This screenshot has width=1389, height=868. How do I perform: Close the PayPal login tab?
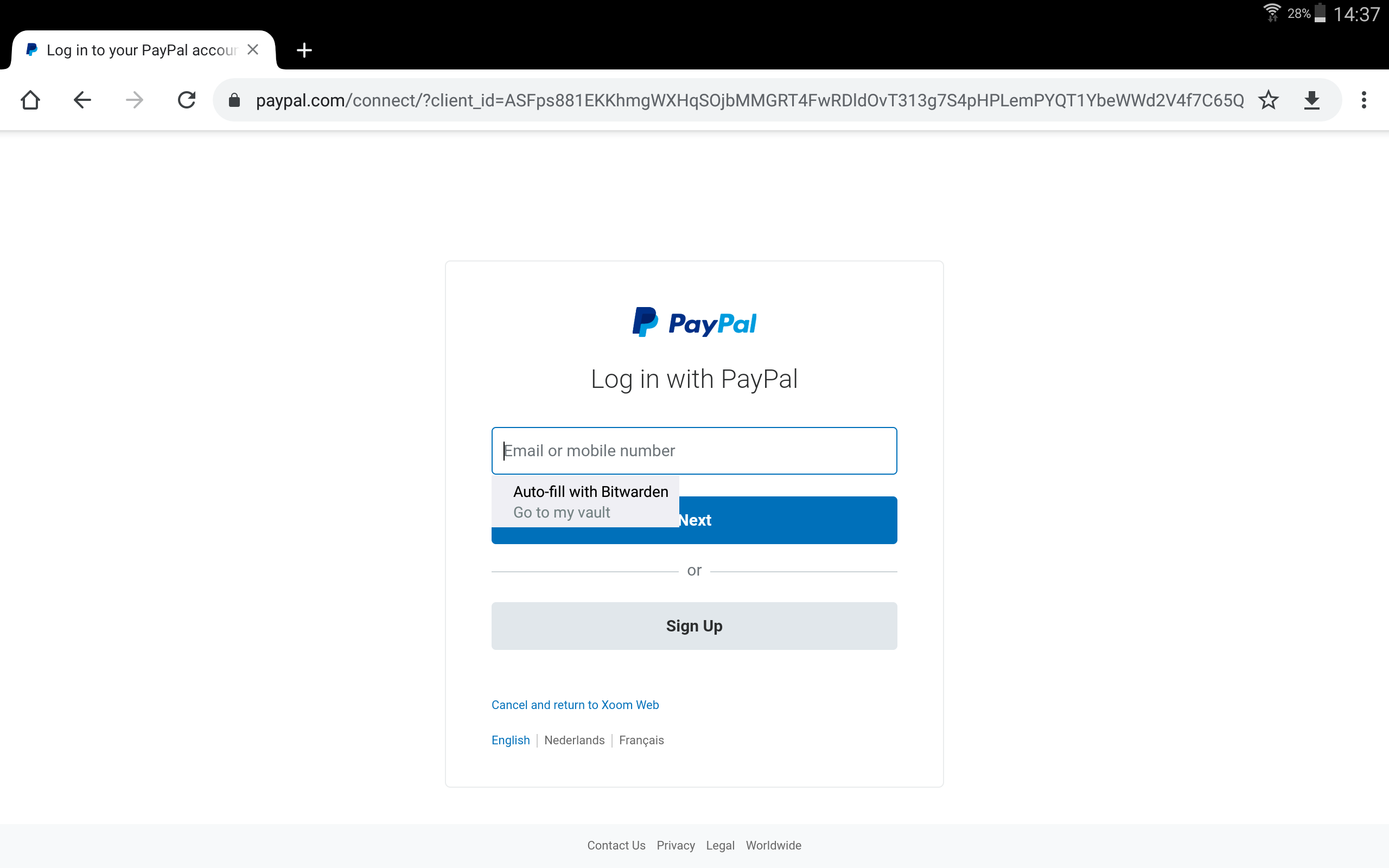252,50
